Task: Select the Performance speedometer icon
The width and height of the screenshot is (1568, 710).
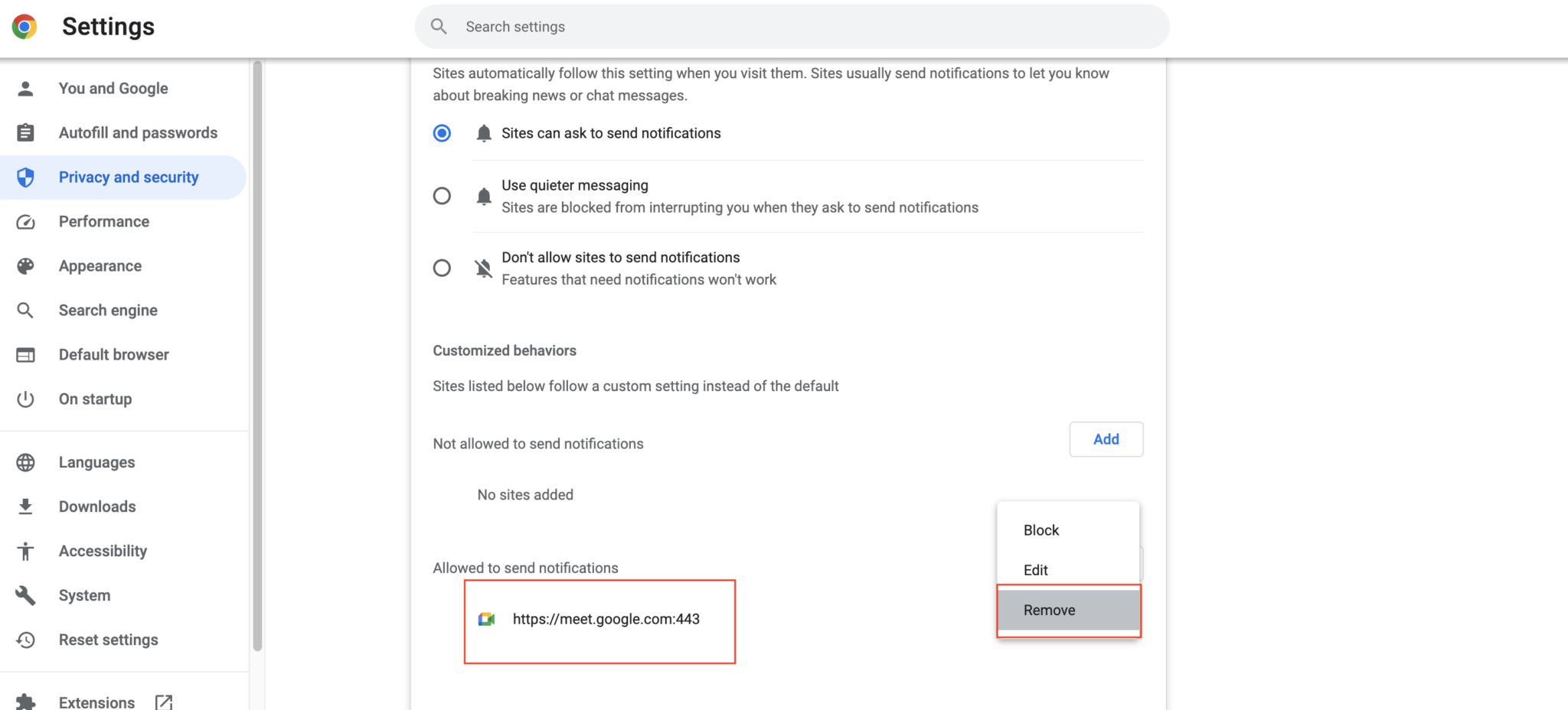Action: coord(25,221)
